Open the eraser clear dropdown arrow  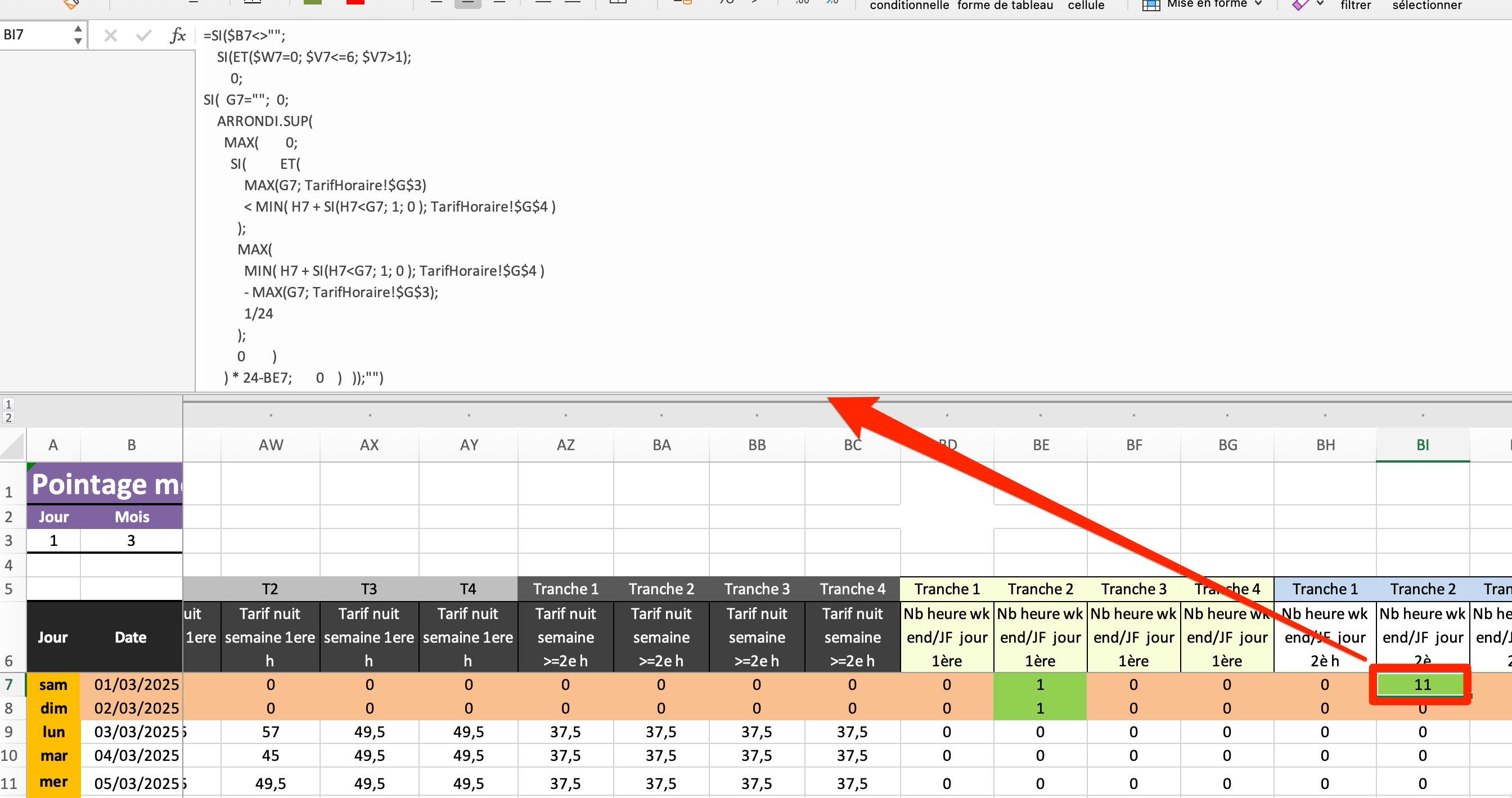click(1320, 3)
